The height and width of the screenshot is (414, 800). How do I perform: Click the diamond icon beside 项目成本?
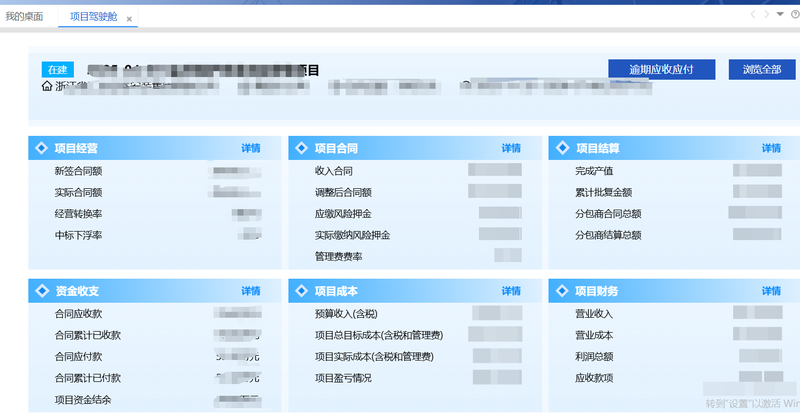click(302, 291)
